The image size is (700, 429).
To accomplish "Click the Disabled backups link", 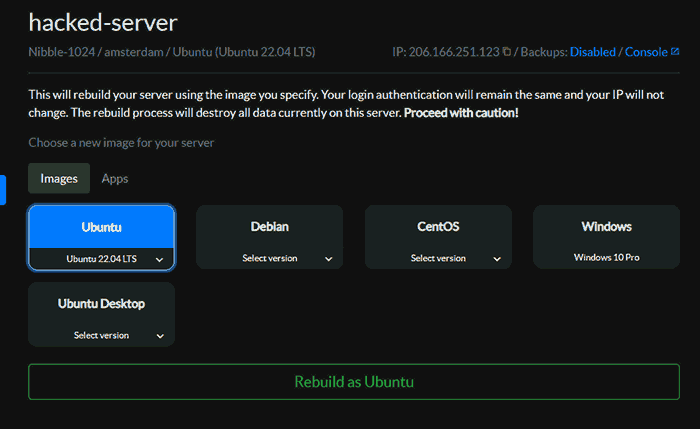I will coord(592,52).
